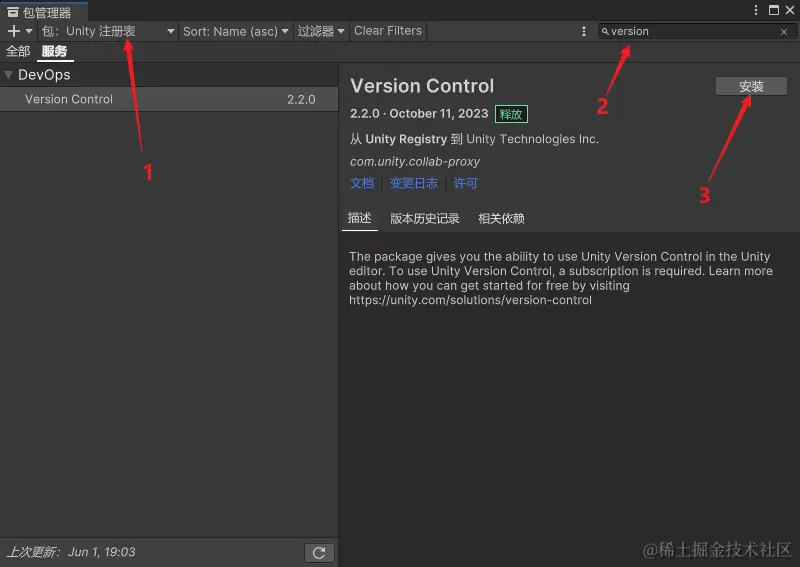Click the com.unity.collab-proxy package name
The image size is (800, 567).
pyautogui.click(x=415, y=162)
